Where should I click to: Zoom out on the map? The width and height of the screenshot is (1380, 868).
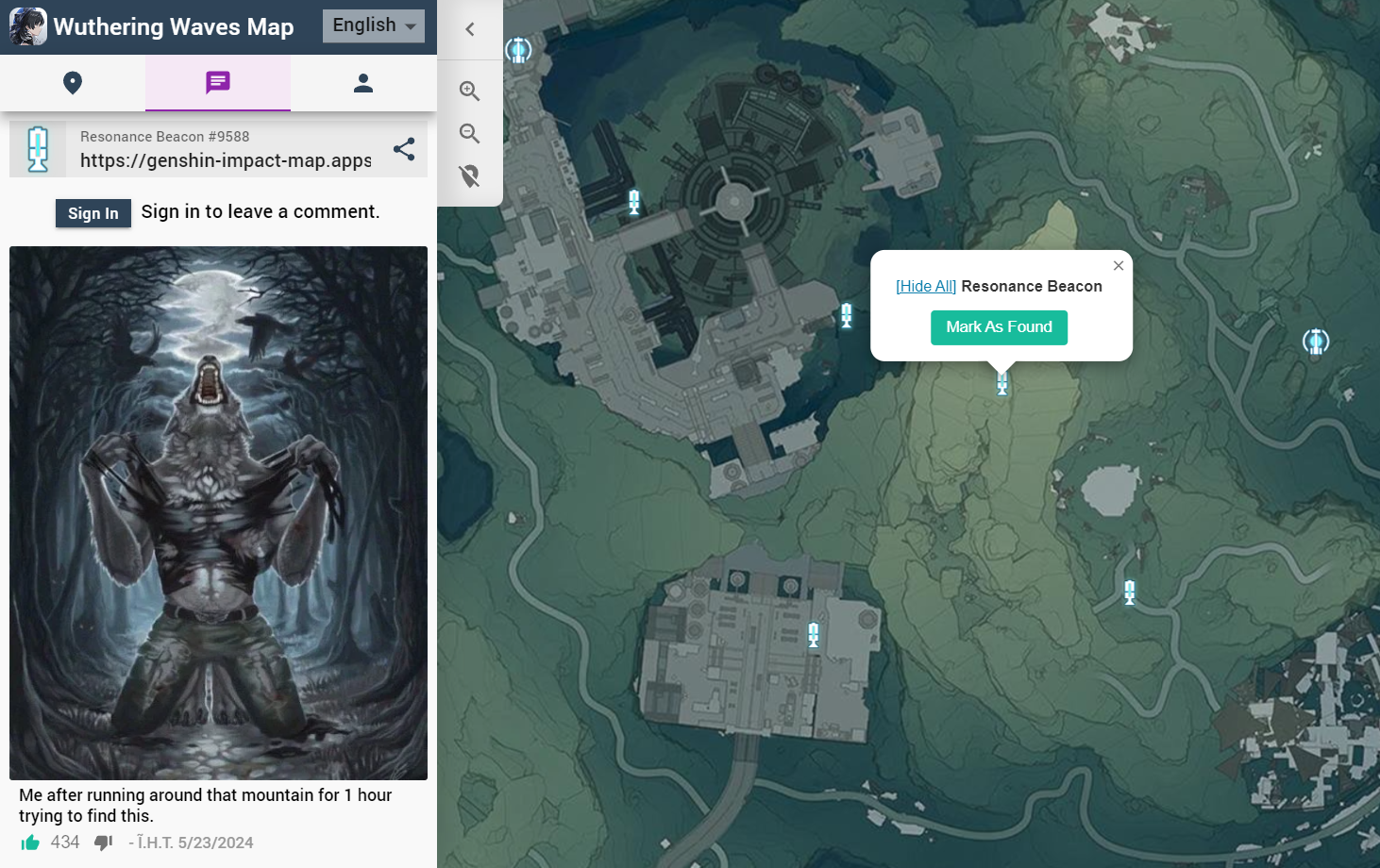(x=470, y=134)
